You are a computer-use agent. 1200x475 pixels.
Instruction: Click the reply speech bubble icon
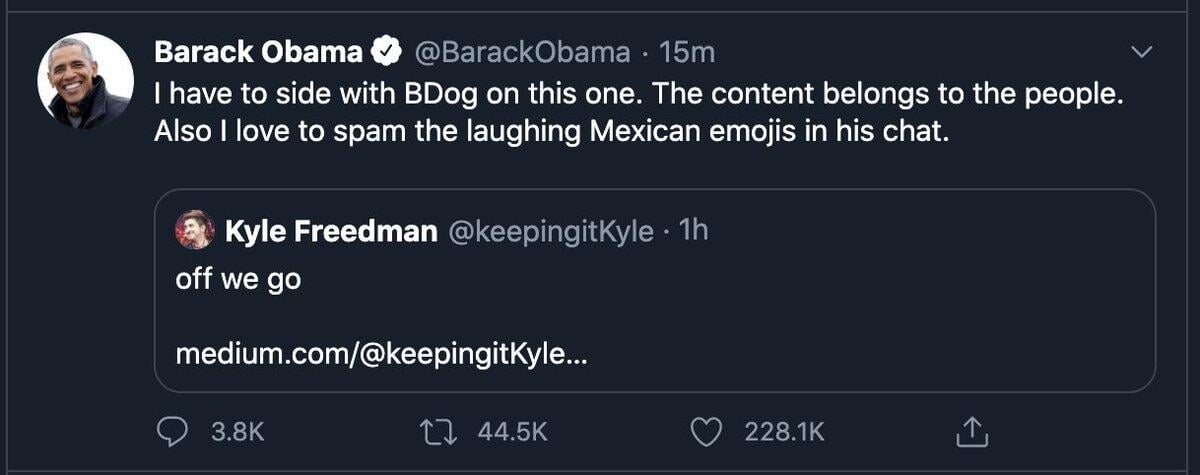point(174,431)
